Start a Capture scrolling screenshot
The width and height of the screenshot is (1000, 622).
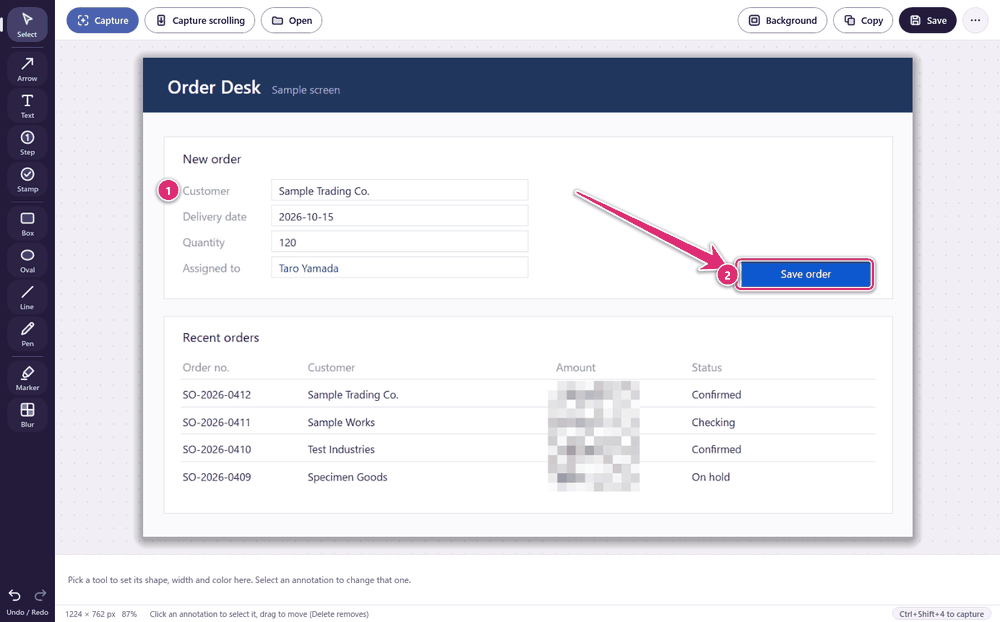pyautogui.click(x=200, y=20)
